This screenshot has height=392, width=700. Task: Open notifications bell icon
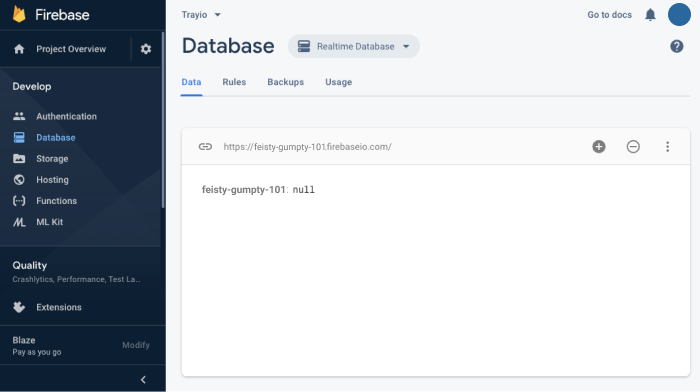pos(650,15)
